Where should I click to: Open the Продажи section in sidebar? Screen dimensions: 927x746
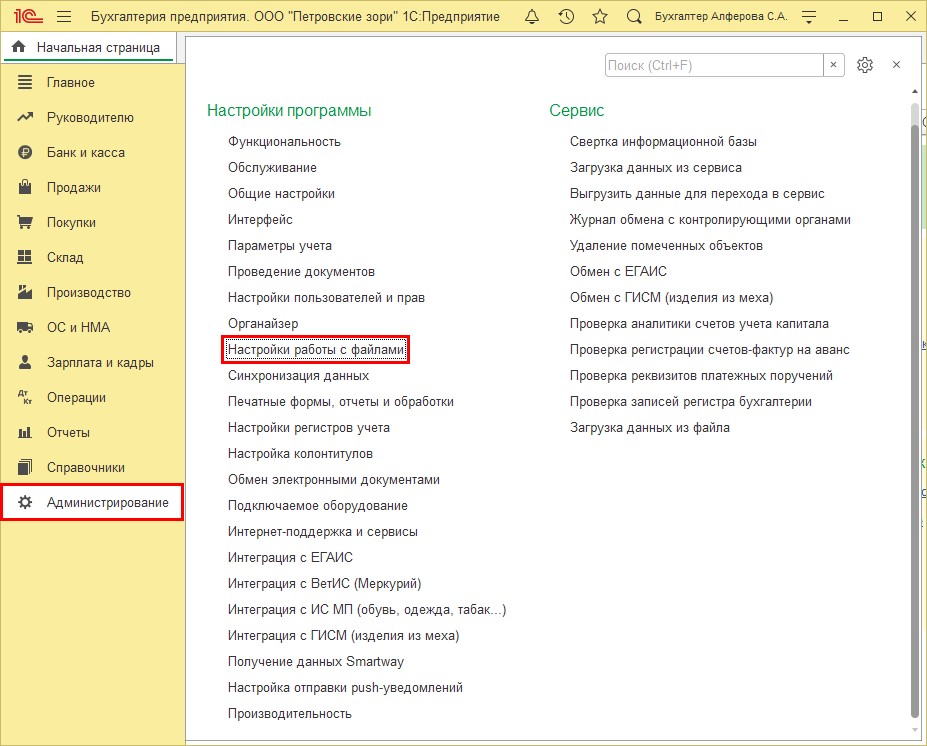pos(73,187)
